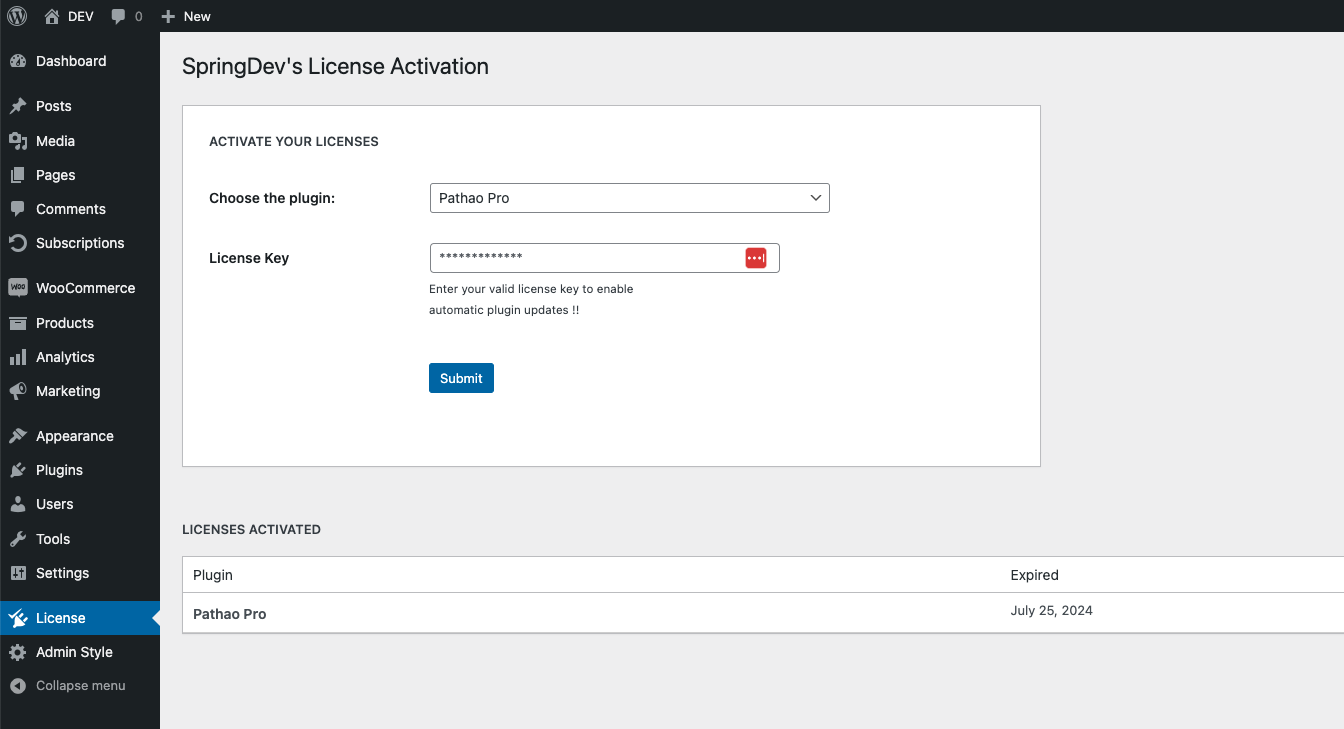
Task: Open the comments bubble icon in admin bar
Action: [119, 16]
